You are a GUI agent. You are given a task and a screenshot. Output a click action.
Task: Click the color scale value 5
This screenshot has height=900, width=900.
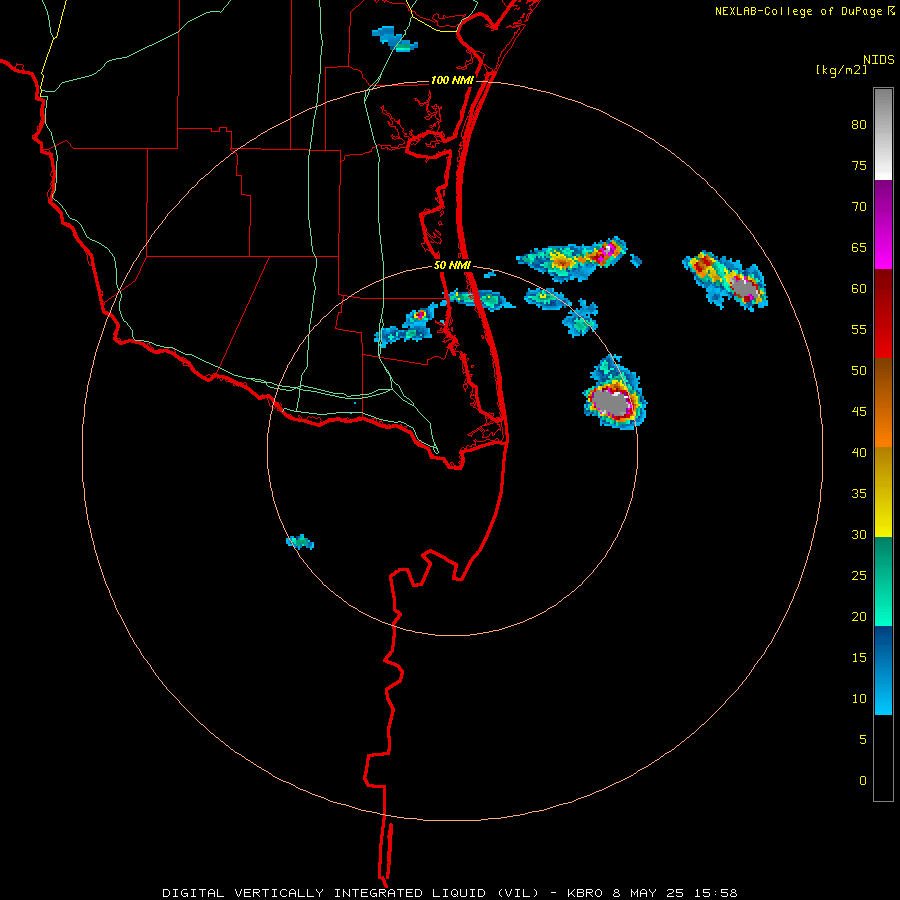click(863, 739)
